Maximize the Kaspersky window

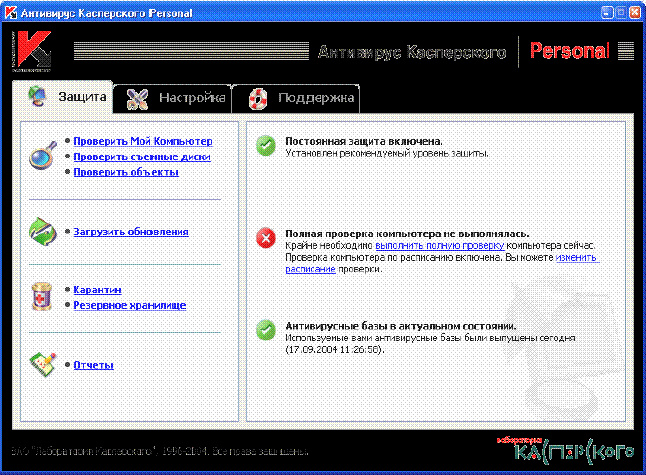coord(621,12)
